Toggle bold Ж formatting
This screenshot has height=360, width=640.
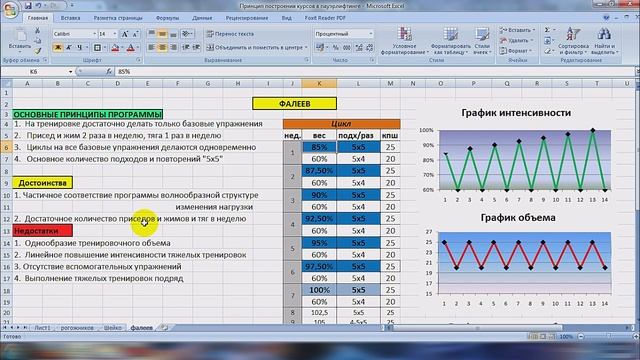pos(58,48)
